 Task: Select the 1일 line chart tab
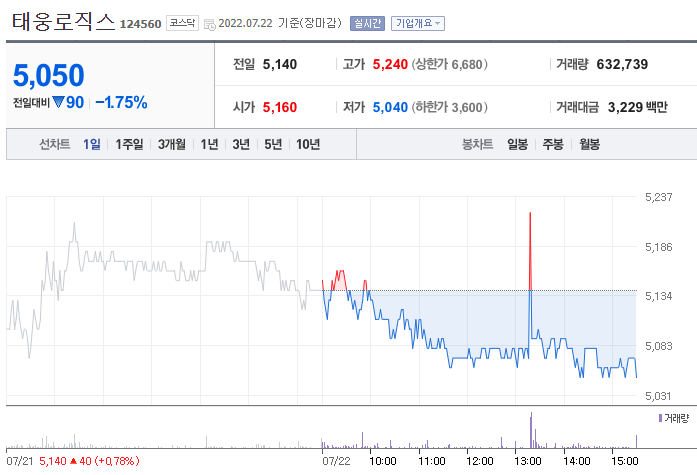[x=92, y=144]
